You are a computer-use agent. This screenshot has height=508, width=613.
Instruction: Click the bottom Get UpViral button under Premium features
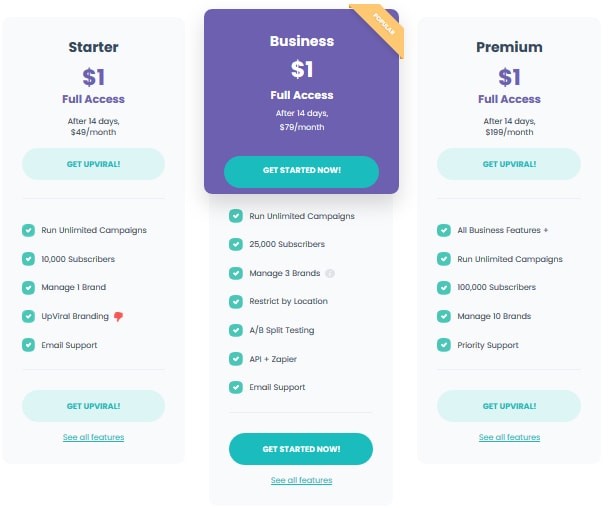pyautogui.click(x=509, y=406)
